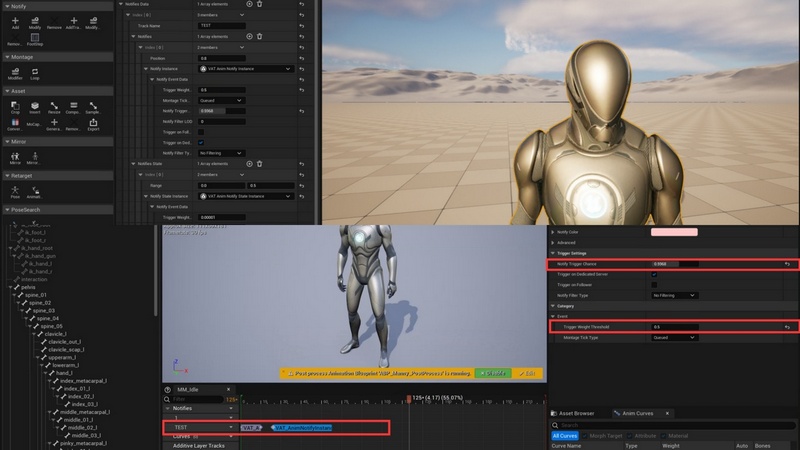
Task: Select the spine_01 bone in the skeleton tree
Action: click(x=36, y=295)
